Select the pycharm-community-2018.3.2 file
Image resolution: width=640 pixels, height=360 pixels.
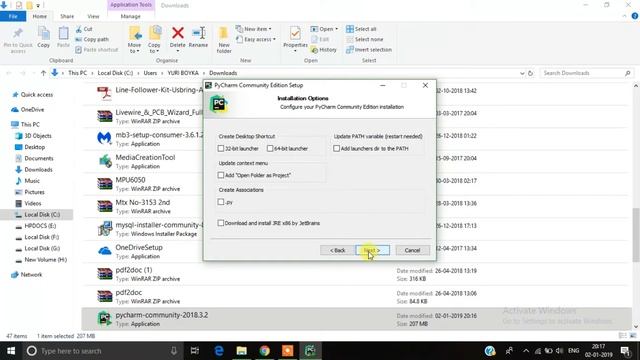point(356,319)
